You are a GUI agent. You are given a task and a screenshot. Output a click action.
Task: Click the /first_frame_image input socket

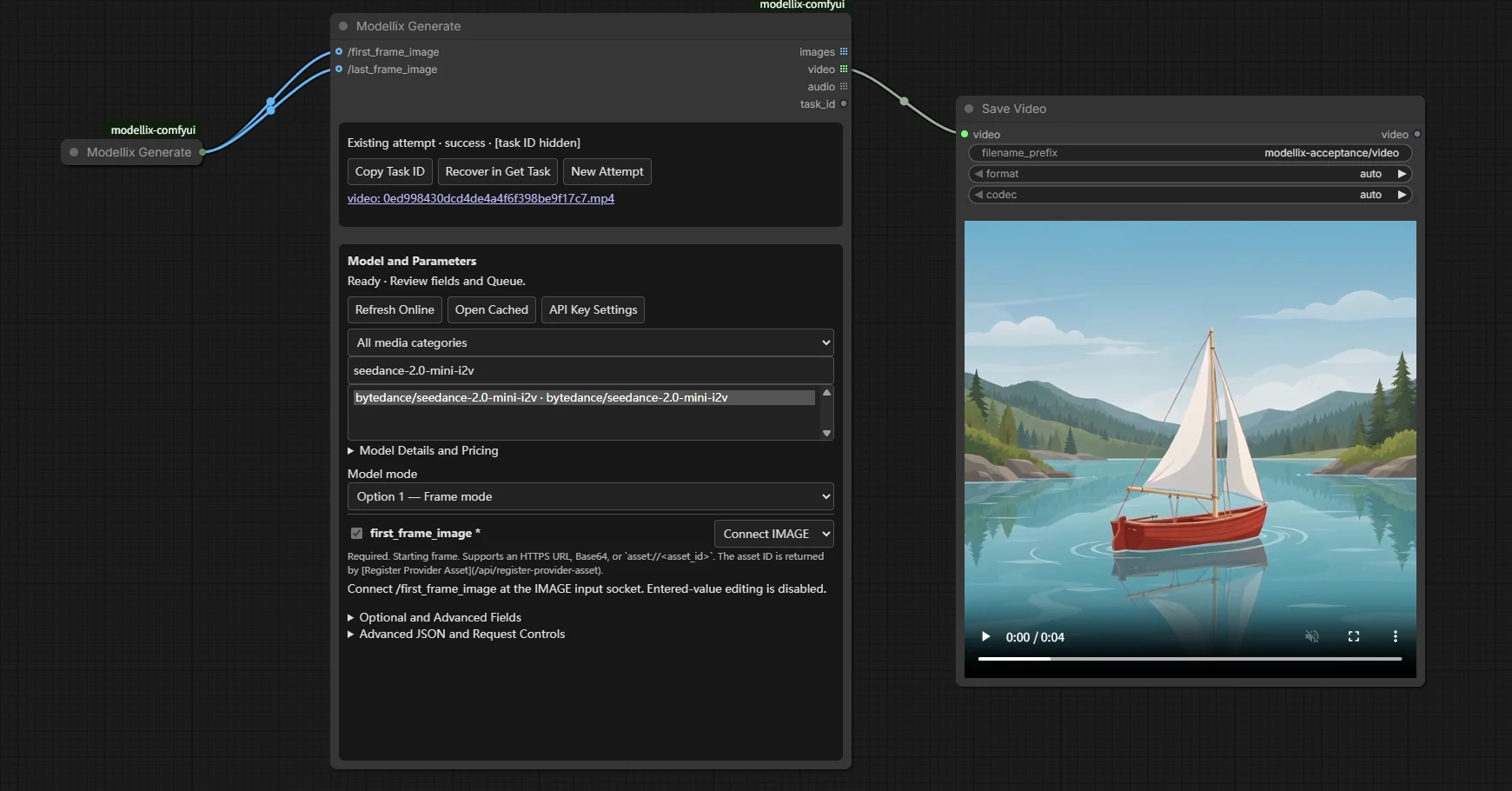(339, 51)
